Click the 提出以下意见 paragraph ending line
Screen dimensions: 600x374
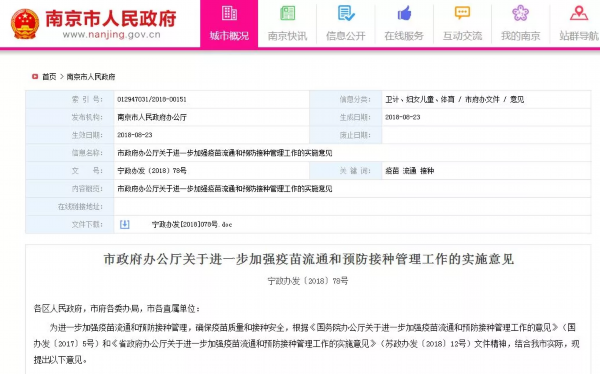click(x=60, y=360)
